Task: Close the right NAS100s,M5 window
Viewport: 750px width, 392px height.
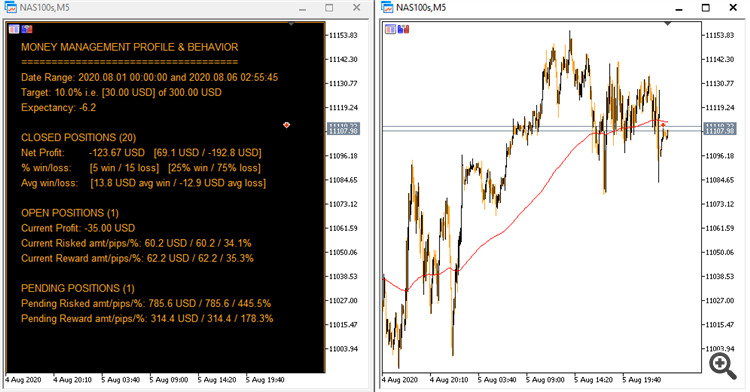Action: (733, 8)
